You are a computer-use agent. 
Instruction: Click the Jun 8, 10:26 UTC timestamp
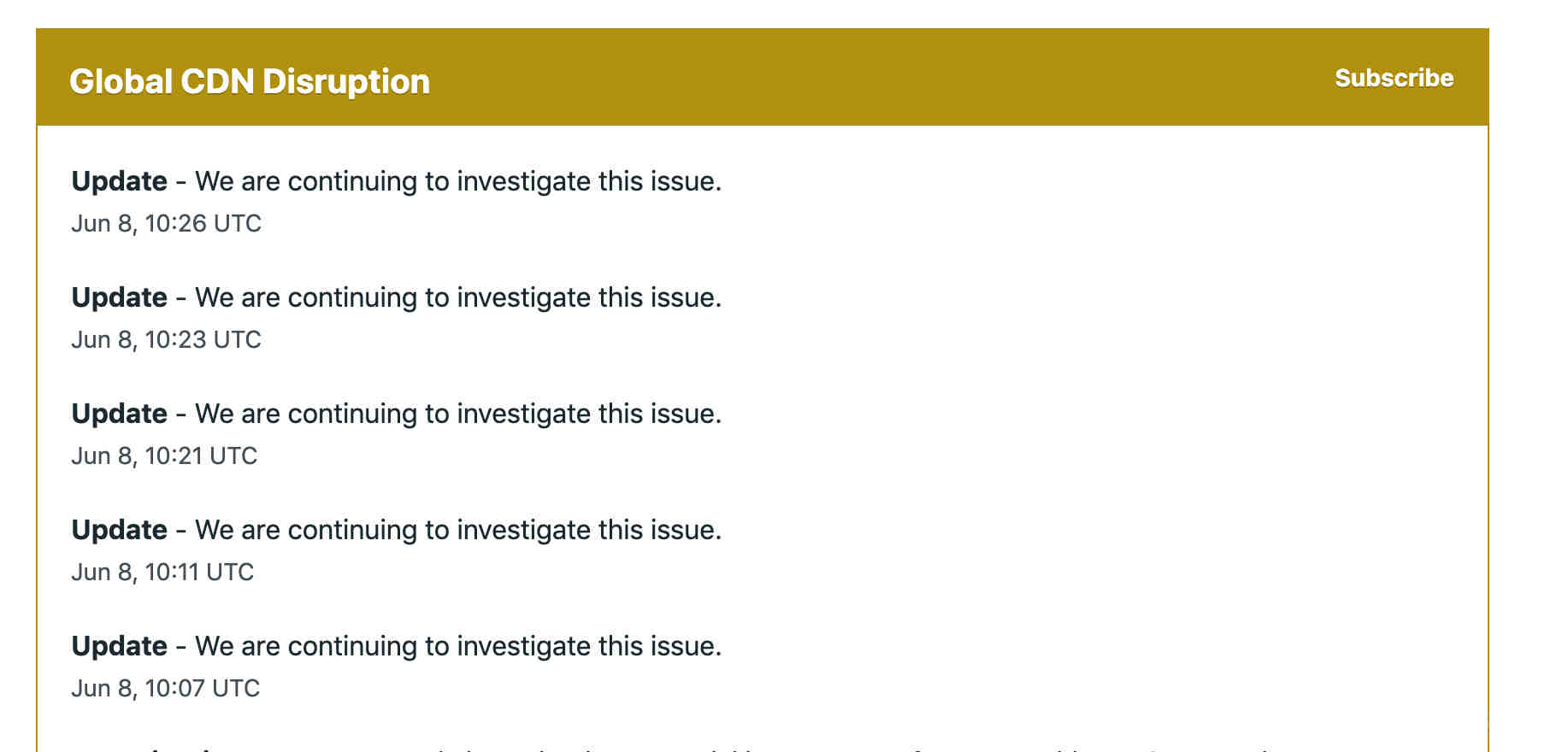(x=166, y=223)
